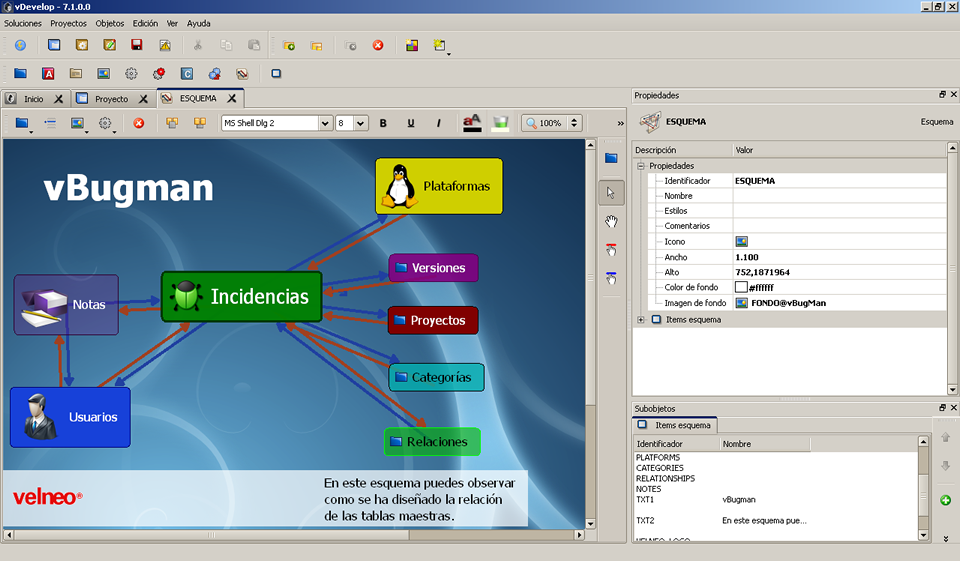
Task: Click the red delete icon in schema toolbar
Action: [x=139, y=123]
